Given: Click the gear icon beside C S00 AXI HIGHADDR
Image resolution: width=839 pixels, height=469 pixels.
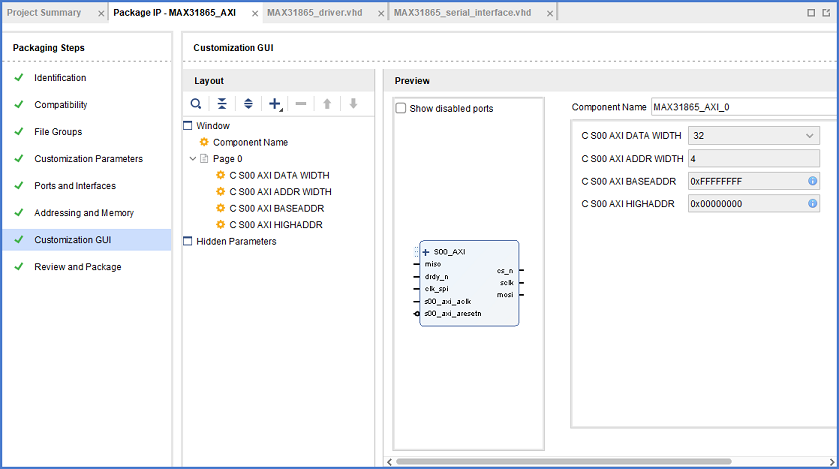Looking at the screenshot, I should point(220,225).
